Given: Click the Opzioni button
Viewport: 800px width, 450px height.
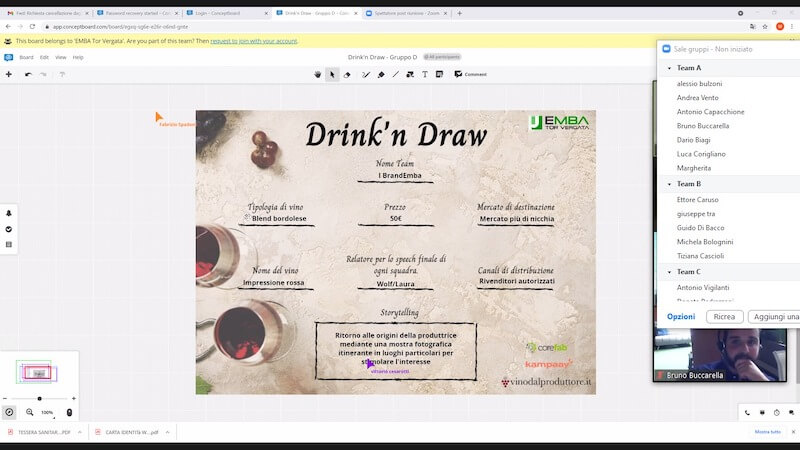Looking at the screenshot, I should (x=681, y=316).
